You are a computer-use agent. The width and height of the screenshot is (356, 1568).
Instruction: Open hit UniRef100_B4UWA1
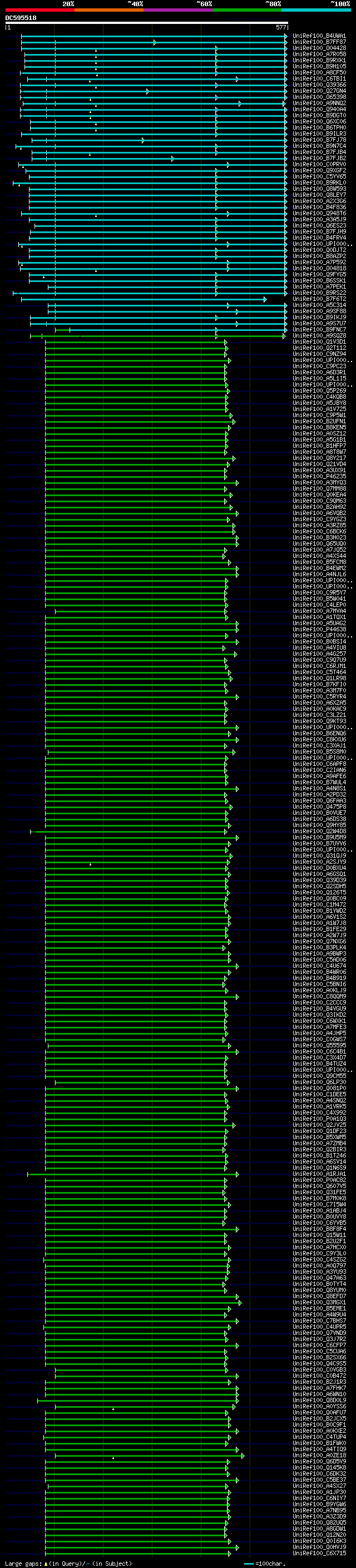point(319,36)
